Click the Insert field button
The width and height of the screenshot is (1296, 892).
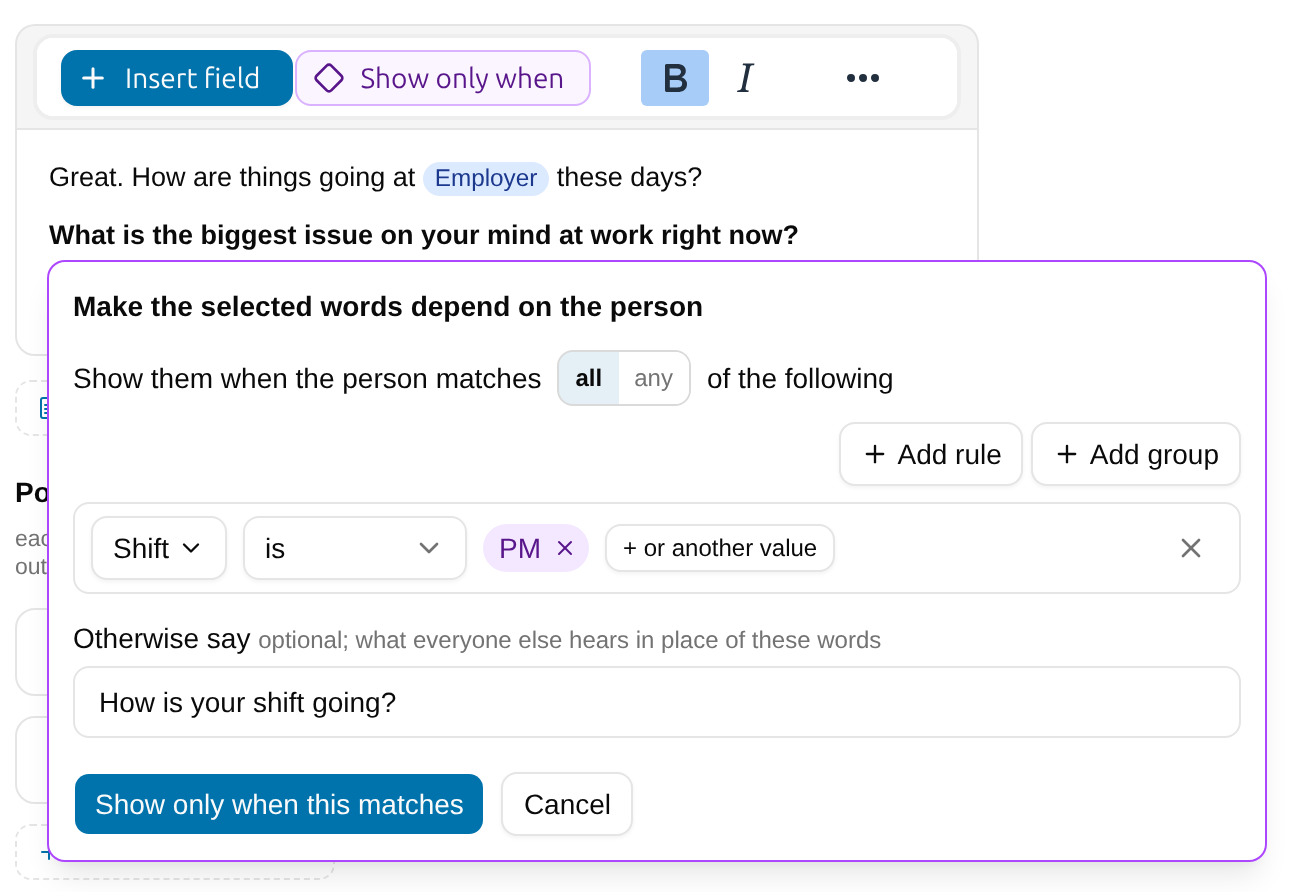pos(177,78)
